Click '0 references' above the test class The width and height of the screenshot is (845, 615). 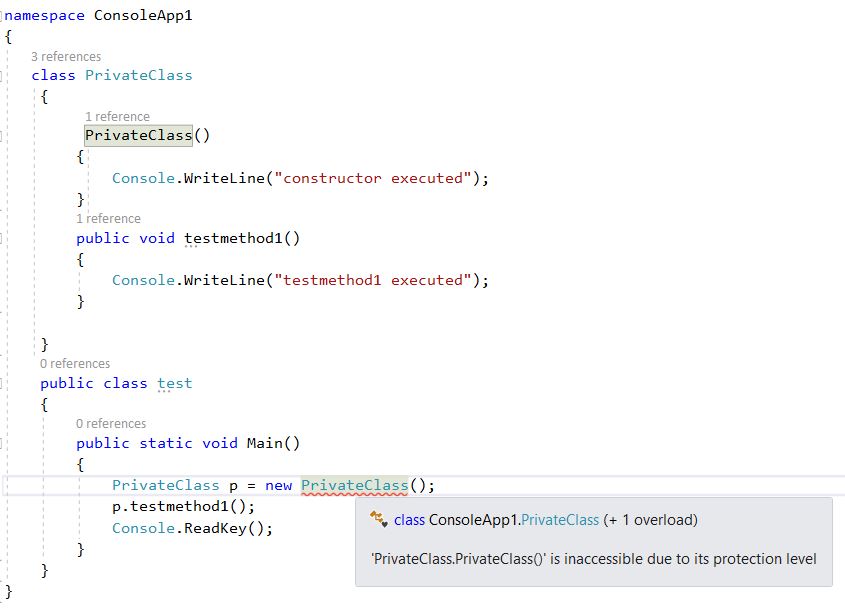point(75,363)
